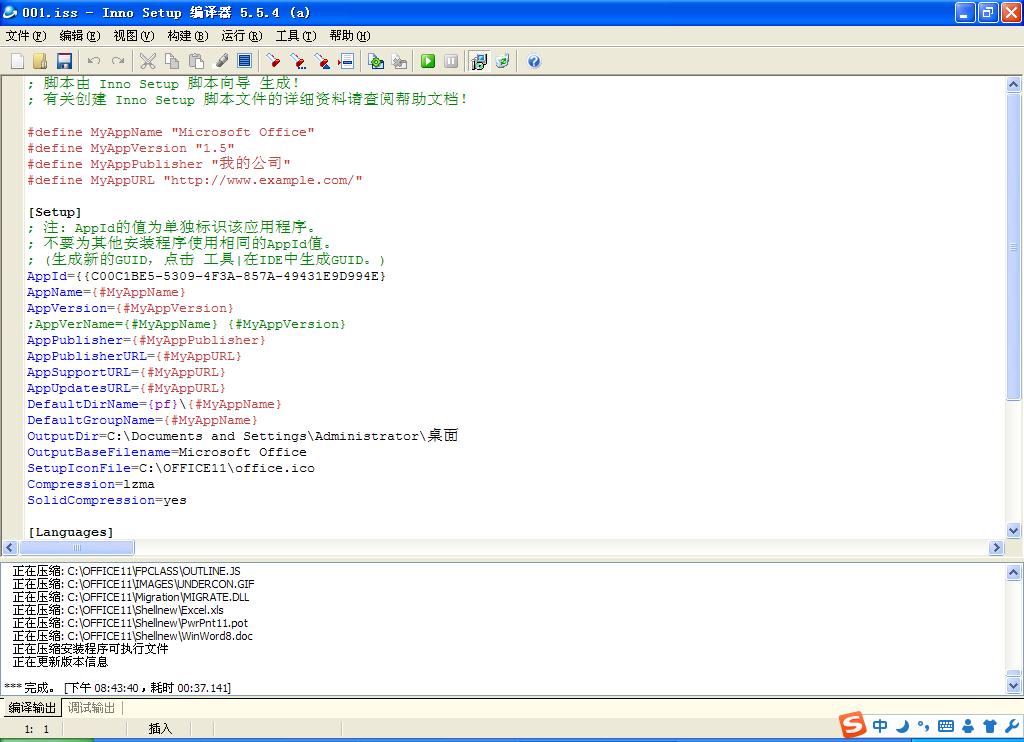Click the greyed stop compile icon
The height and width of the screenshot is (742, 1024).
tap(400, 61)
